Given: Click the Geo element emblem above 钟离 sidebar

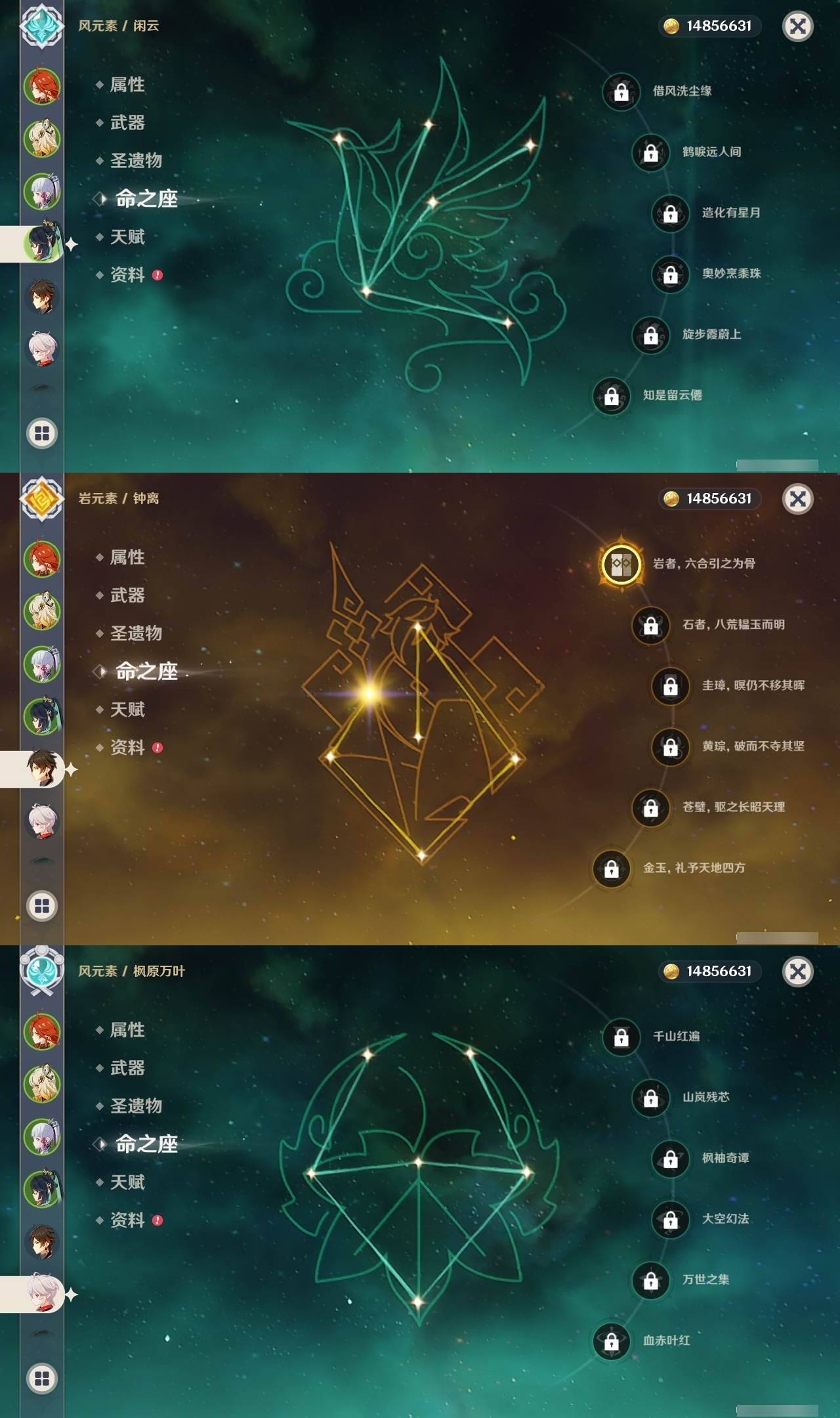Looking at the screenshot, I should pyautogui.click(x=42, y=498).
